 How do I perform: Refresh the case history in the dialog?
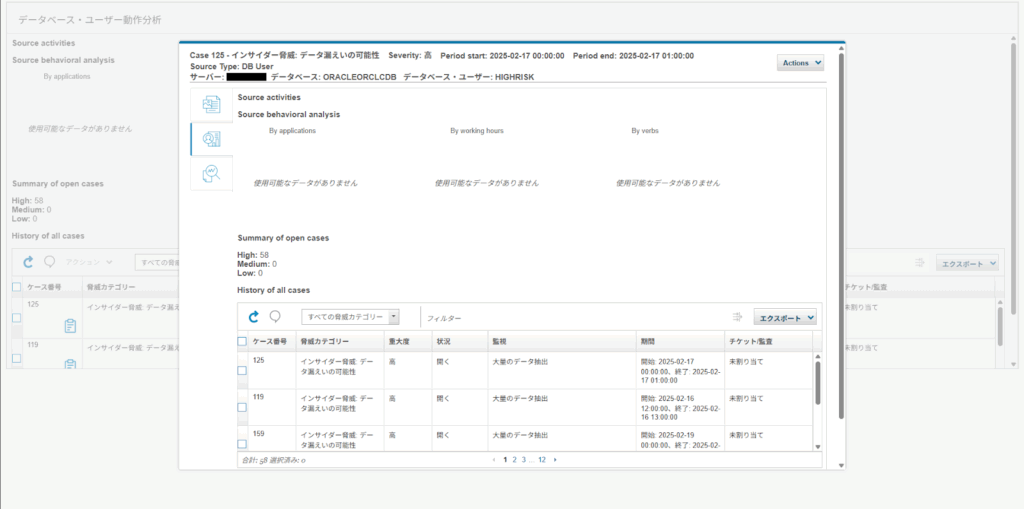click(253, 317)
